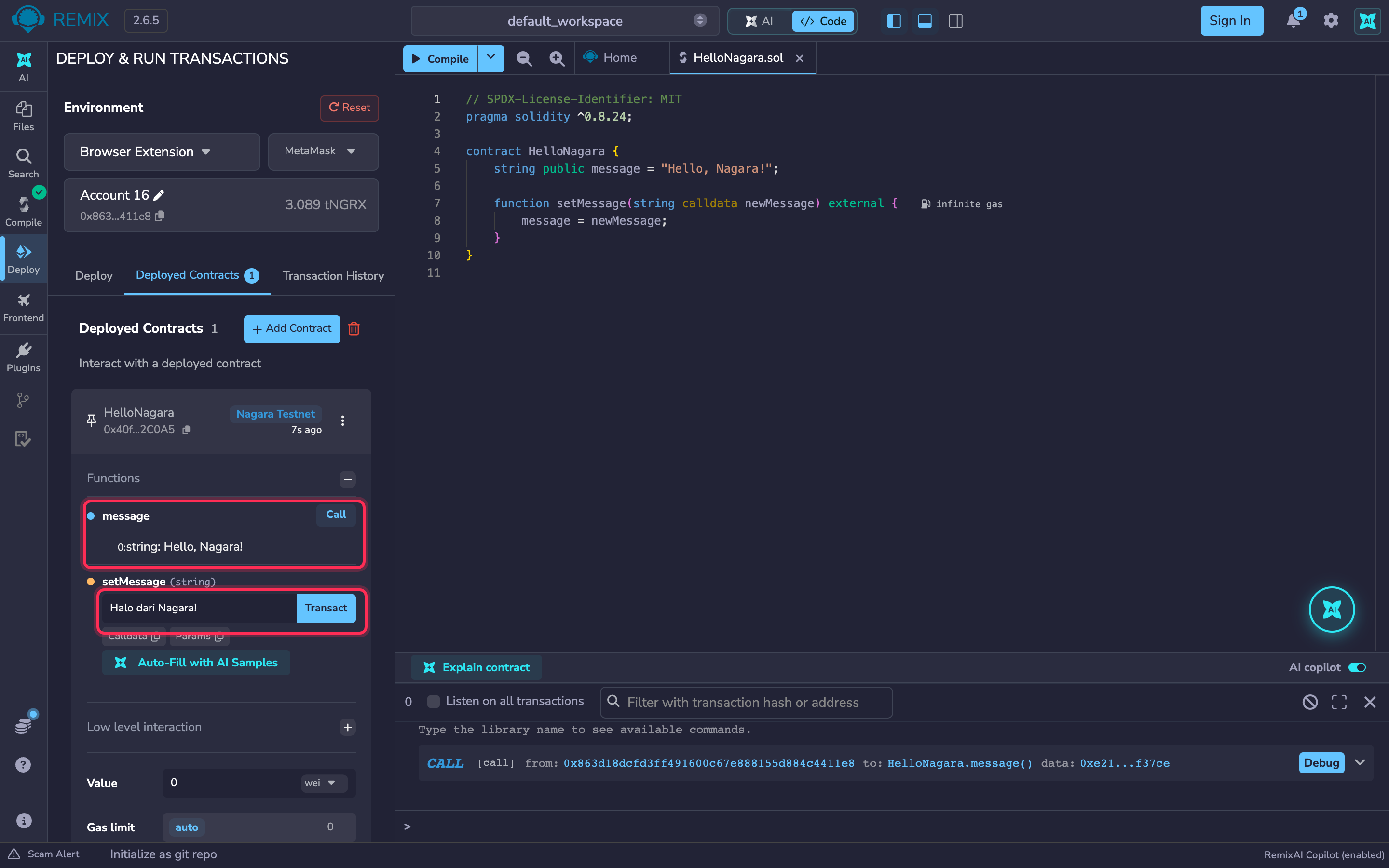Click the Call button for message

(336, 515)
